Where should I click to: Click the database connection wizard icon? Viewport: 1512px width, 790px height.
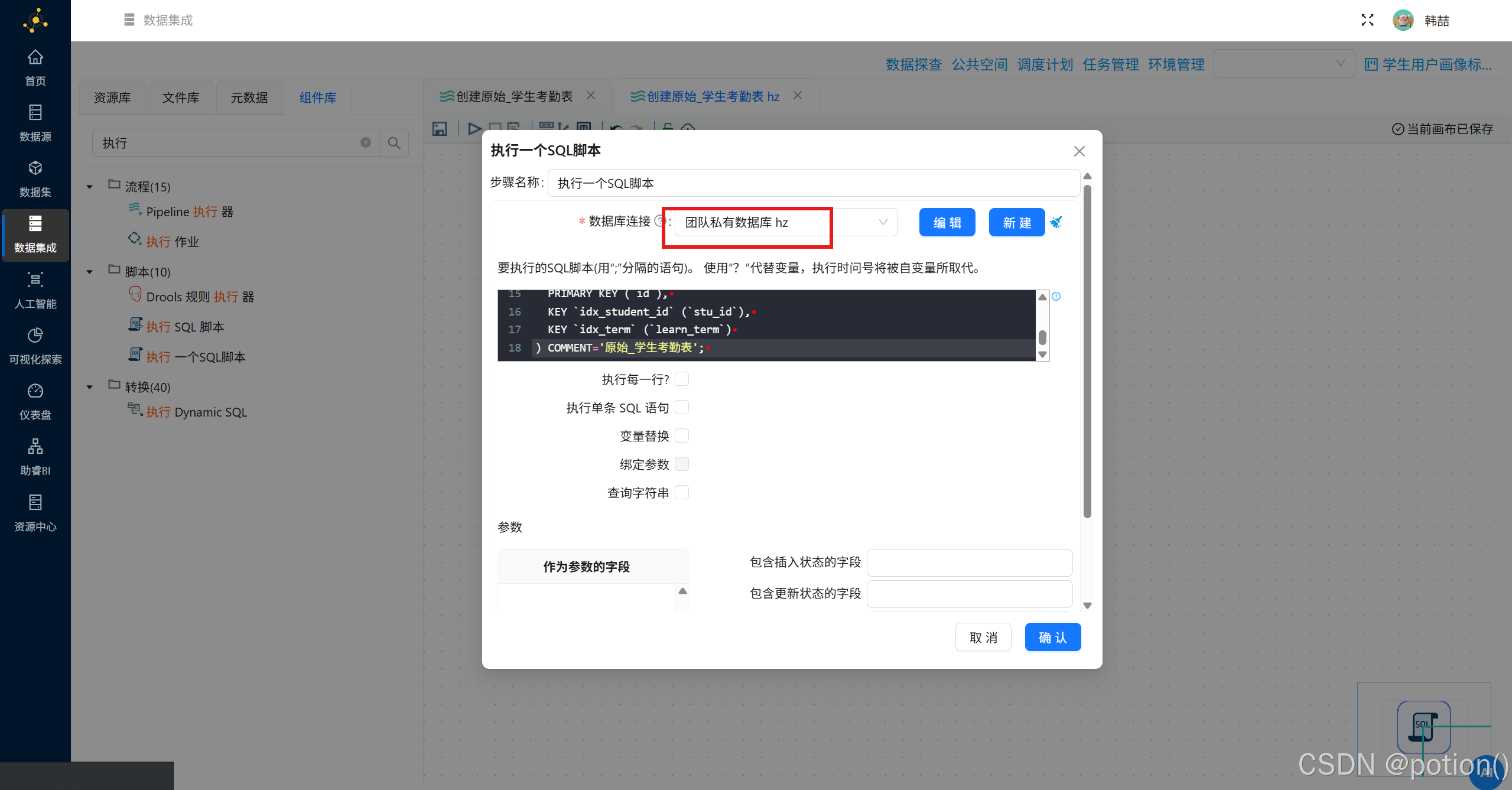(1056, 222)
